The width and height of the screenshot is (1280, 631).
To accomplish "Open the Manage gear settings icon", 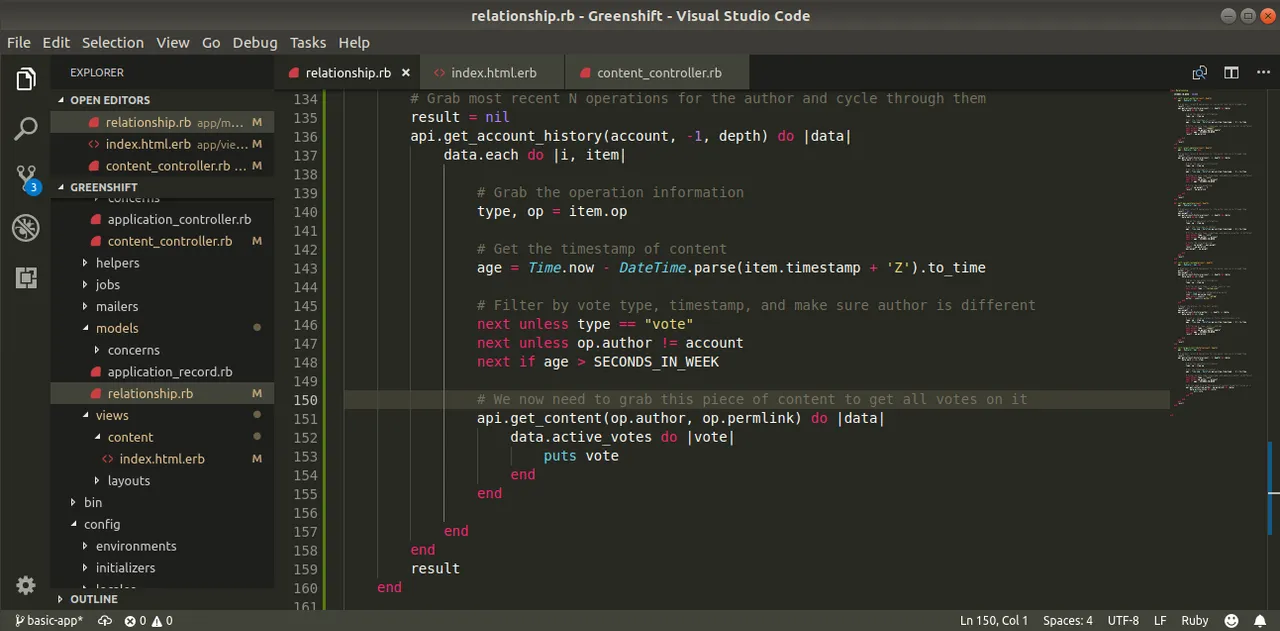I will tap(26, 585).
